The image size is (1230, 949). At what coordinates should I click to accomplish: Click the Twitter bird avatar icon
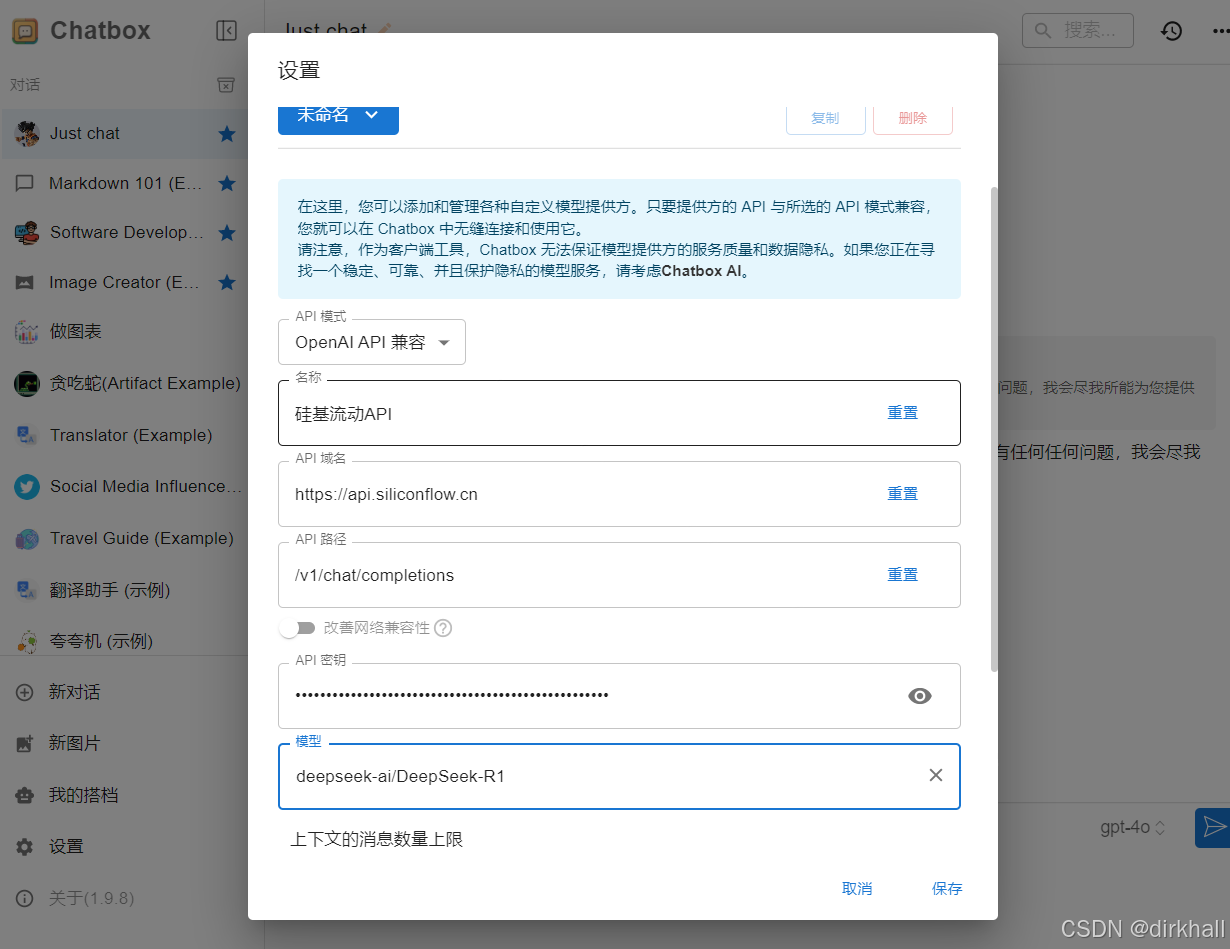26,487
